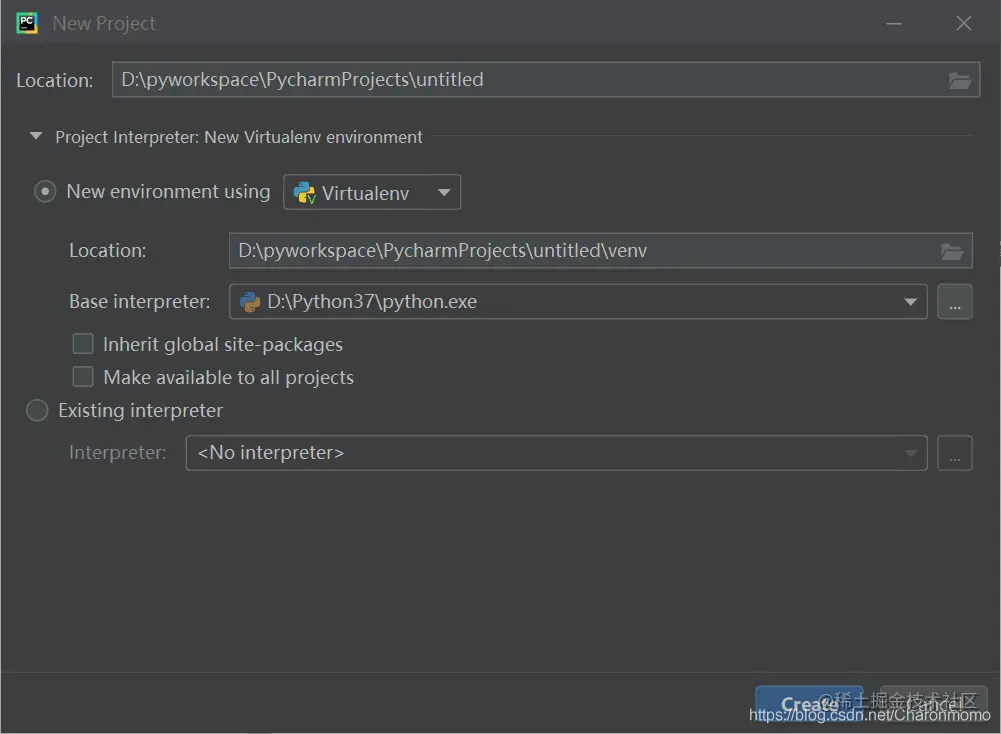This screenshot has height=734, width=1001.
Task: Click the PyCharm logo in title bar
Action: [27, 23]
